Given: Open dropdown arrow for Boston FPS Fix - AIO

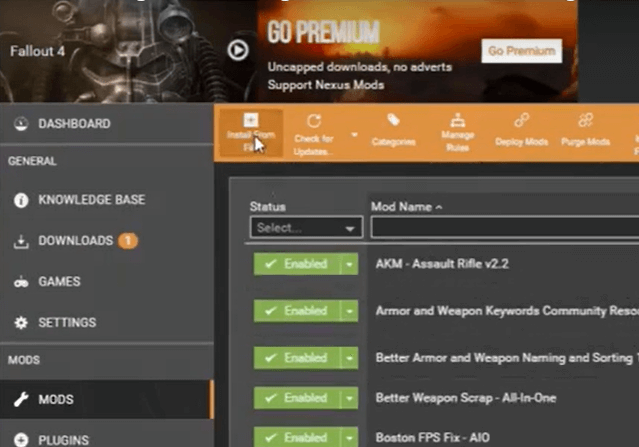Looking at the screenshot, I should (349, 438).
